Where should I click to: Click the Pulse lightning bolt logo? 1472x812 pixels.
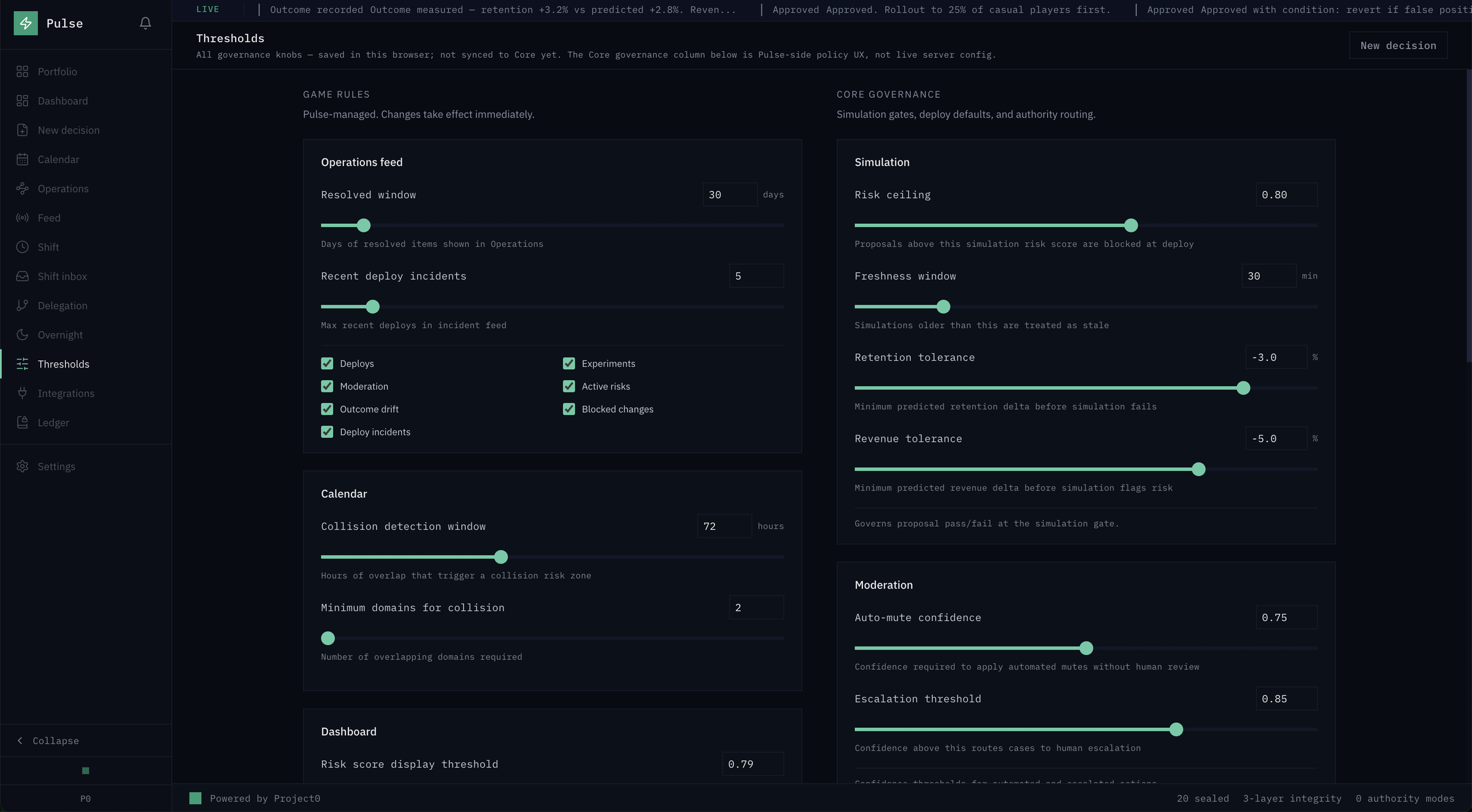point(26,23)
